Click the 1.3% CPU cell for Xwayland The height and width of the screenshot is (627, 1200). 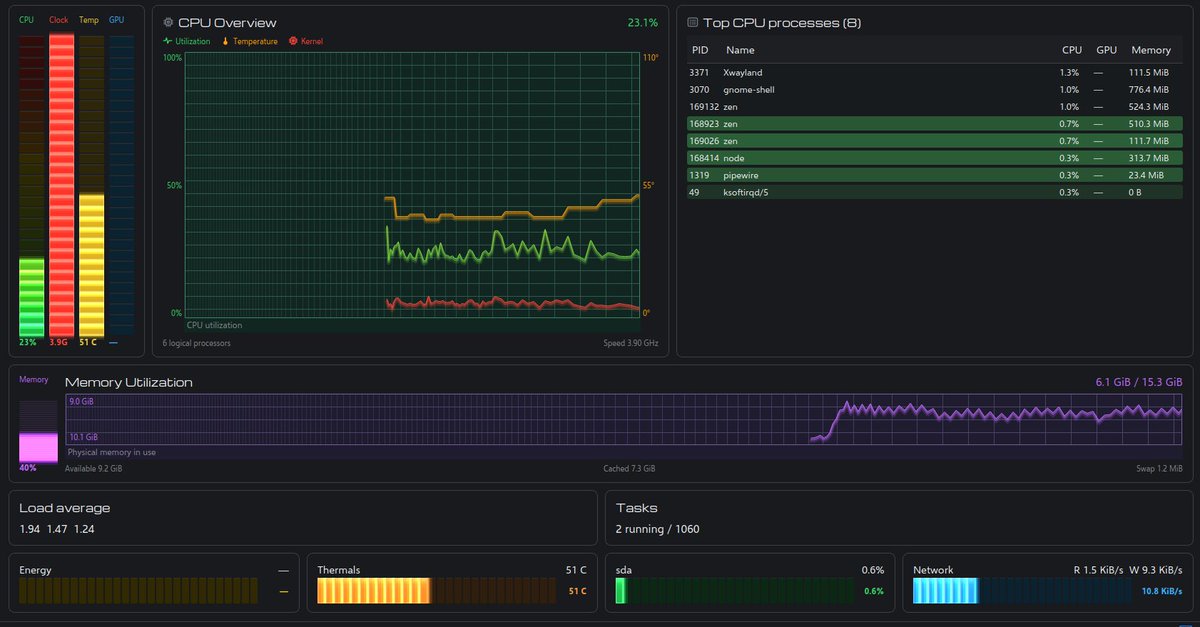pyautogui.click(x=1070, y=73)
